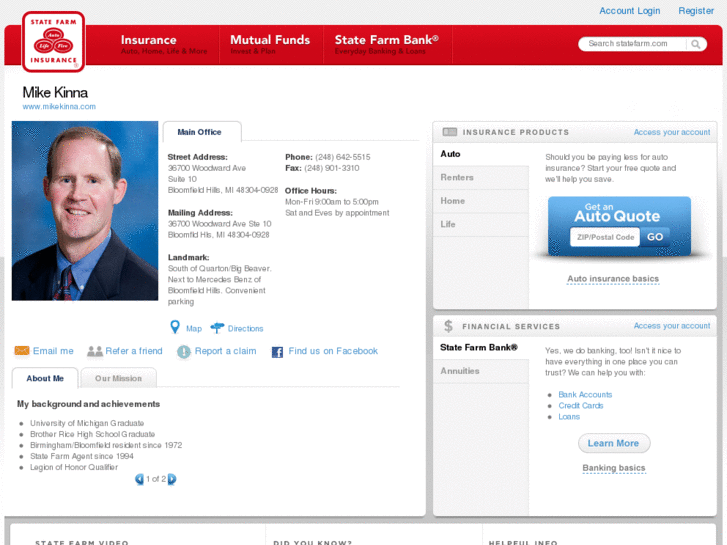The width and height of the screenshot is (727, 545).
Task: Click the Mike Kinna name heading
Action: [55, 92]
